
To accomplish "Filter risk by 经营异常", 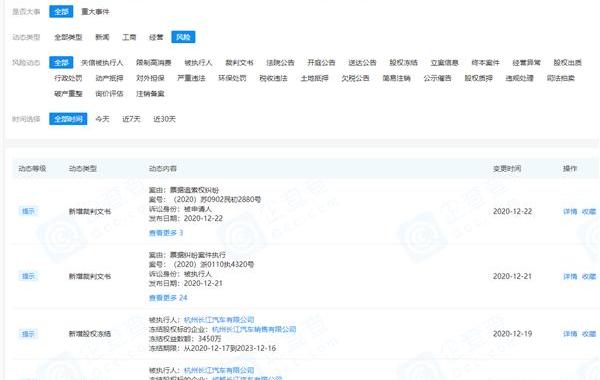I will [526, 62].
